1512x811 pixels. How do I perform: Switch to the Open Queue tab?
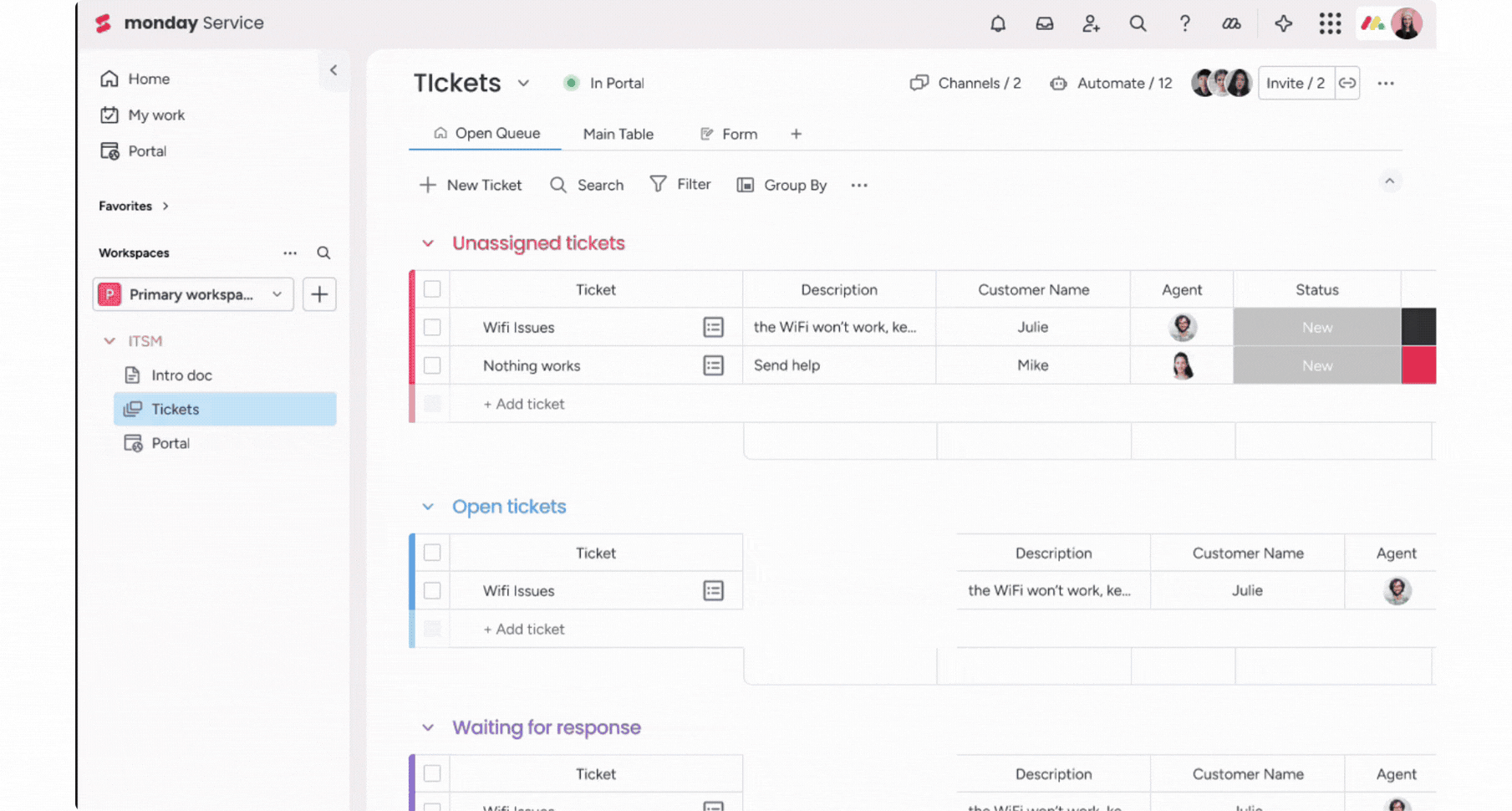click(x=486, y=134)
